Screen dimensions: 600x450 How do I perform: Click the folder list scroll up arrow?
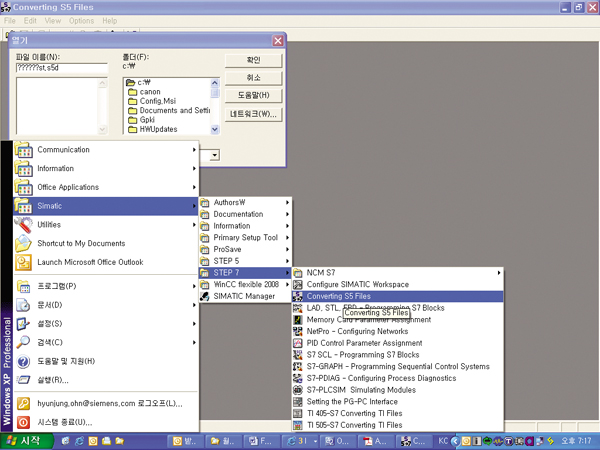click(x=215, y=83)
